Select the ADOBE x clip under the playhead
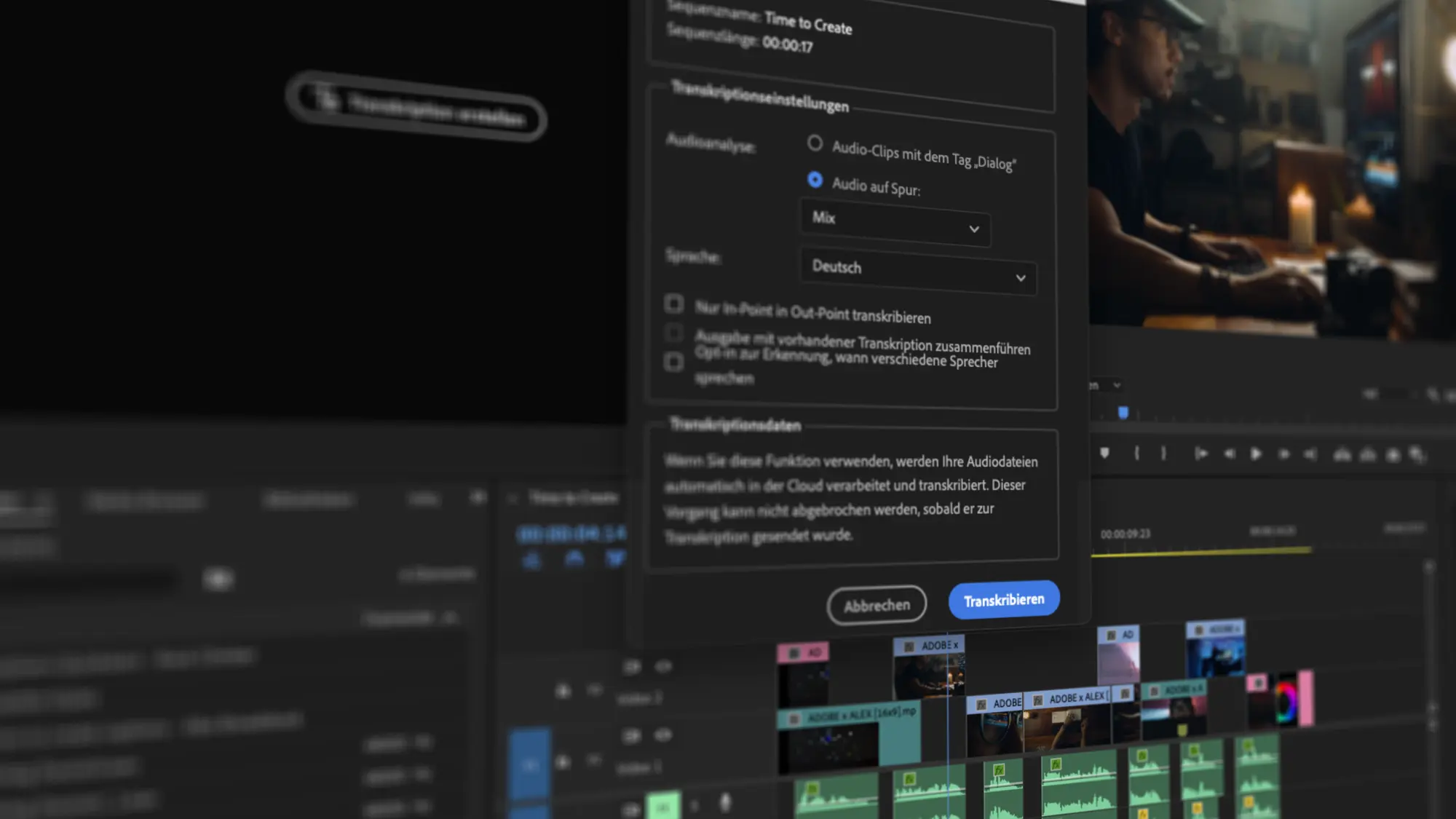The height and width of the screenshot is (819, 1456). point(929,668)
